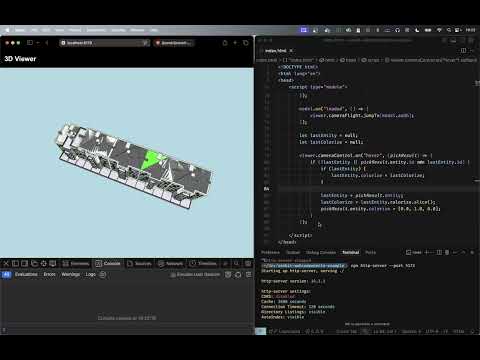
Task: Open the Safari Share button
Action: click(x=225, y=43)
